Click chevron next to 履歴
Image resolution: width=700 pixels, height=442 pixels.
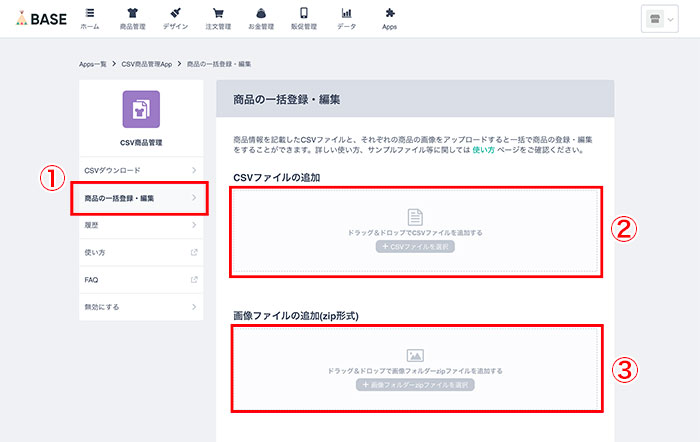[x=194, y=225]
